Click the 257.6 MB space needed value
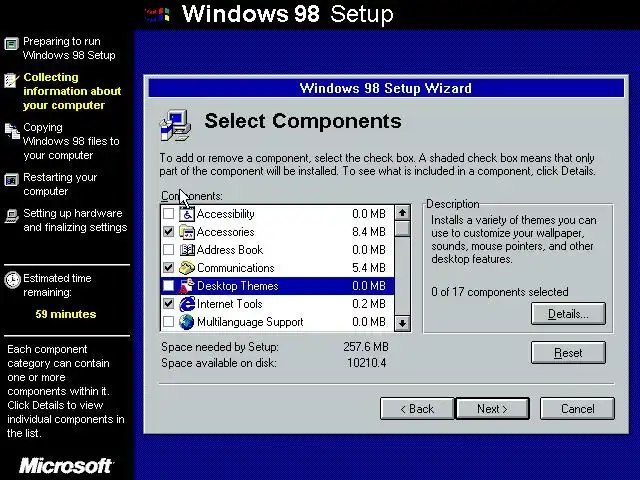The width and height of the screenshot is (640, 480). coord(366,347)
